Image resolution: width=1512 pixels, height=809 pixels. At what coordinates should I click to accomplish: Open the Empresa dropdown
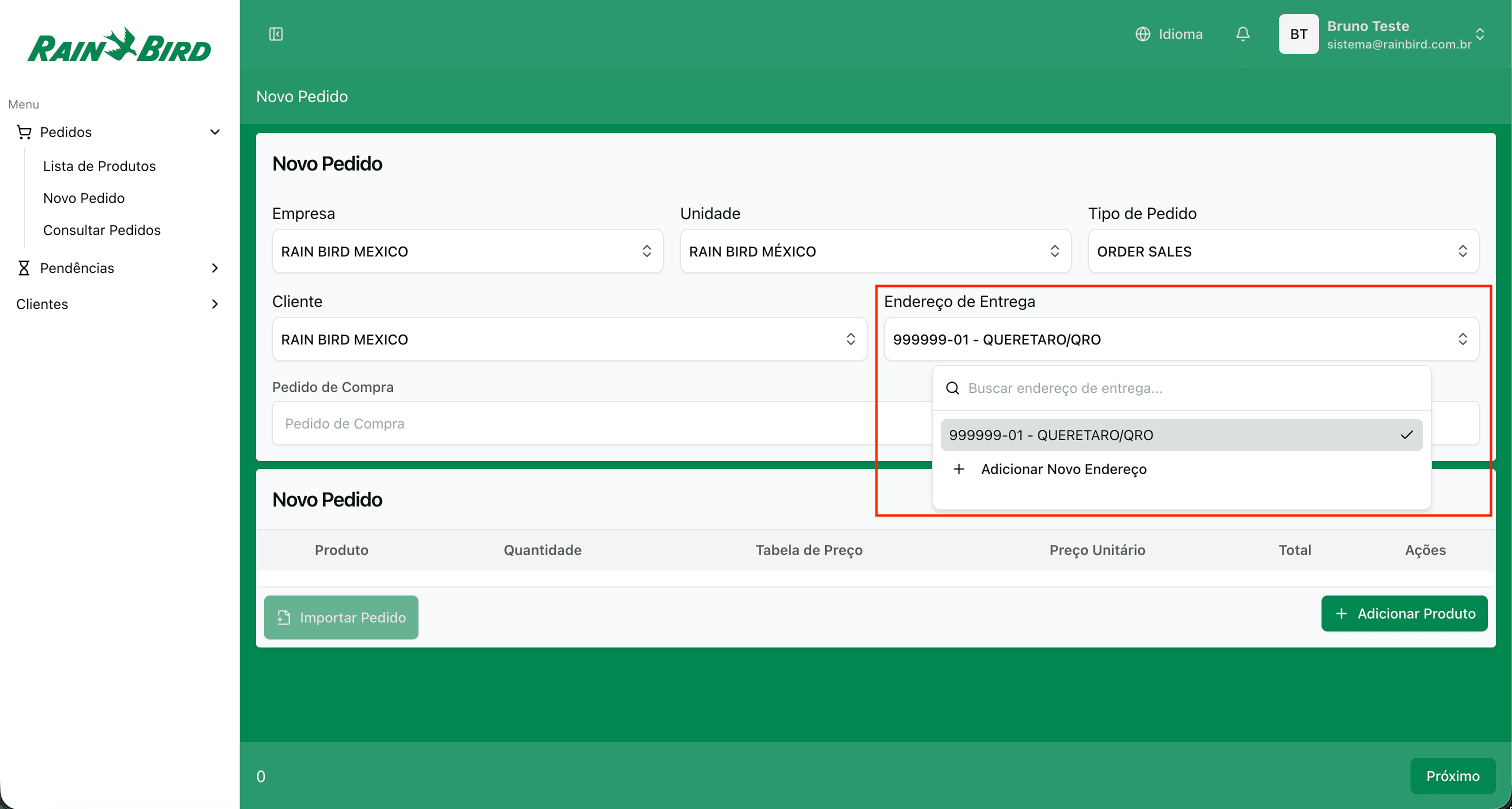(x=466, y=251)
